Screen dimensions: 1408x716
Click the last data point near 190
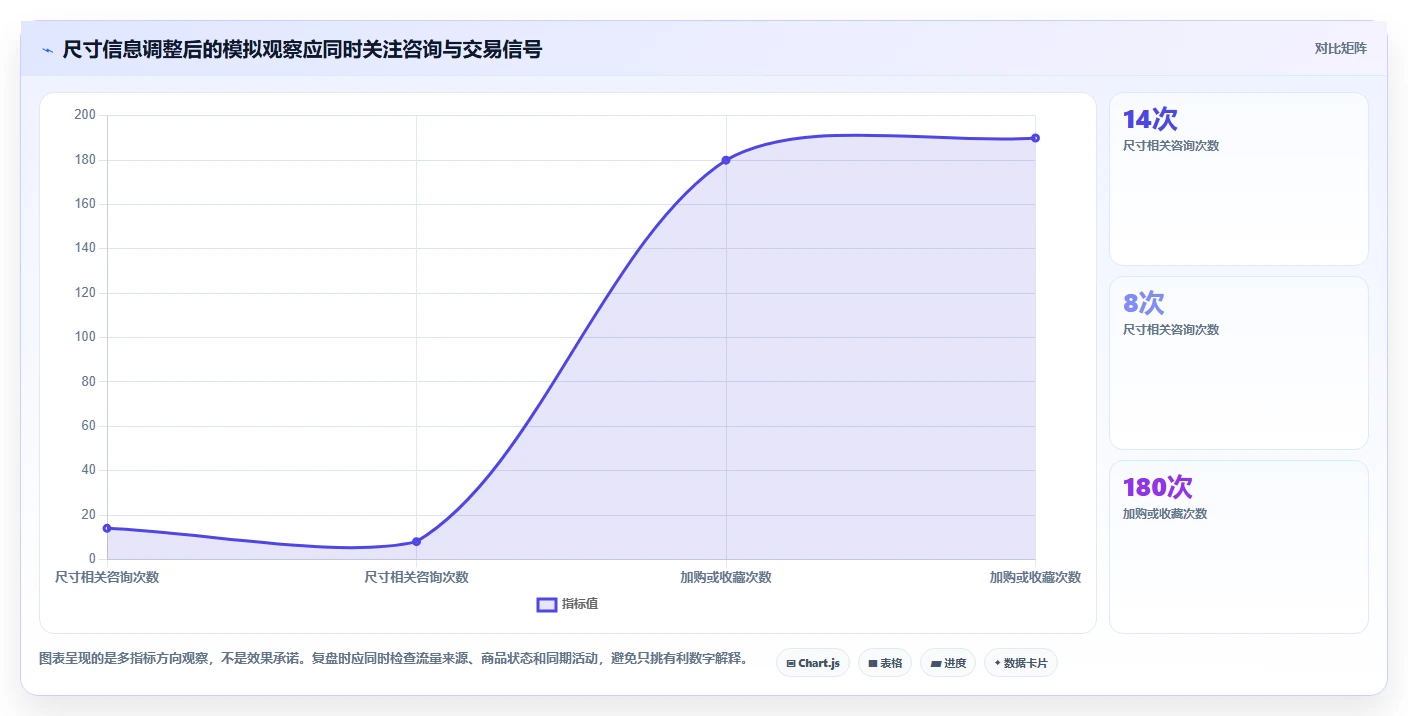(1035, 138)
